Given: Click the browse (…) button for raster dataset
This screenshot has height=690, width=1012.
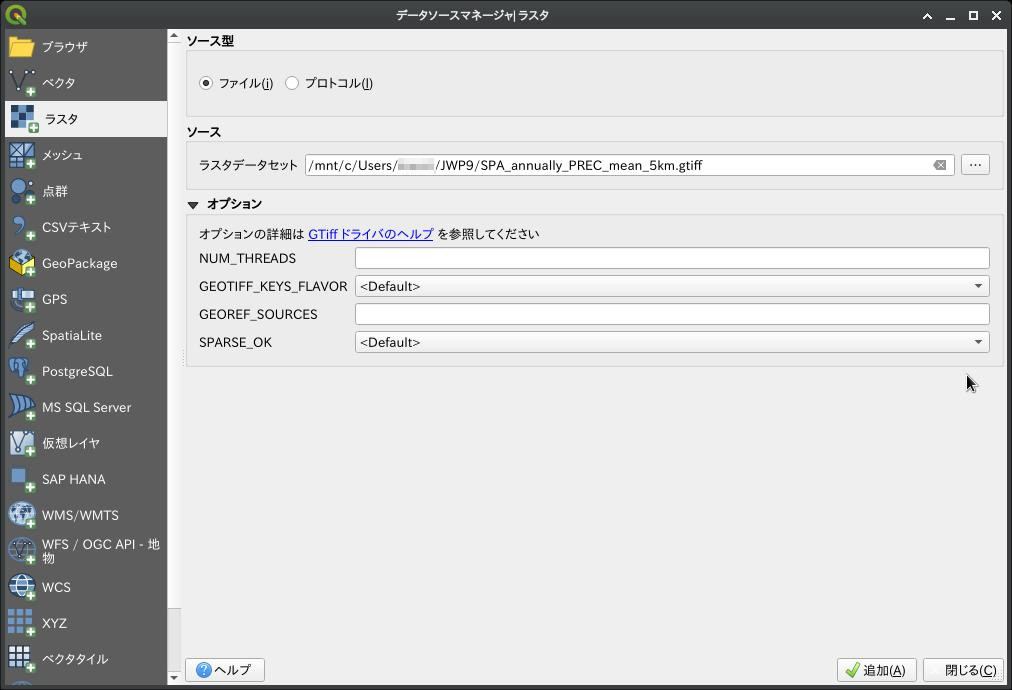Looking at the screenshot, I should (975, 165).
